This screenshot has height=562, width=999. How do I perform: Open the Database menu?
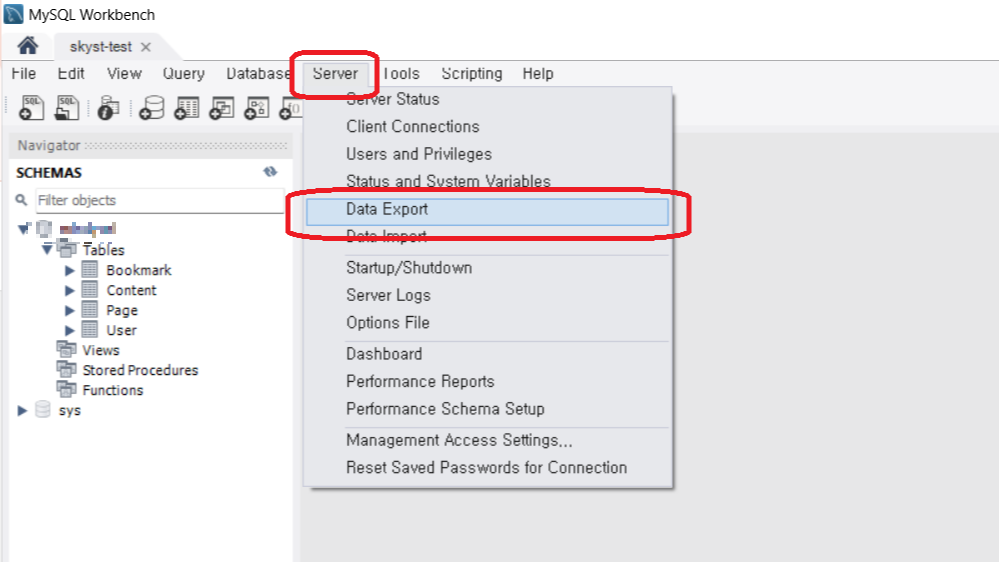coord(258,73)
